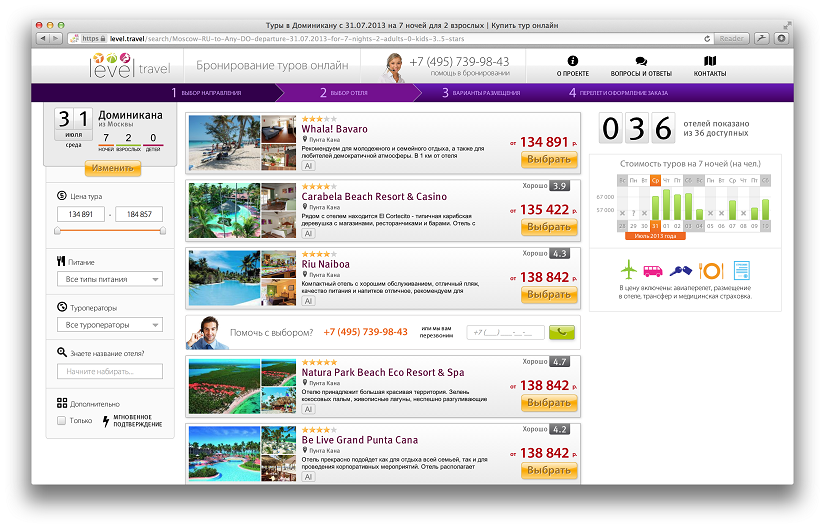The image size is (825, 528).
Task: Click the lightning instant confirmation icon
Action: 106,421
